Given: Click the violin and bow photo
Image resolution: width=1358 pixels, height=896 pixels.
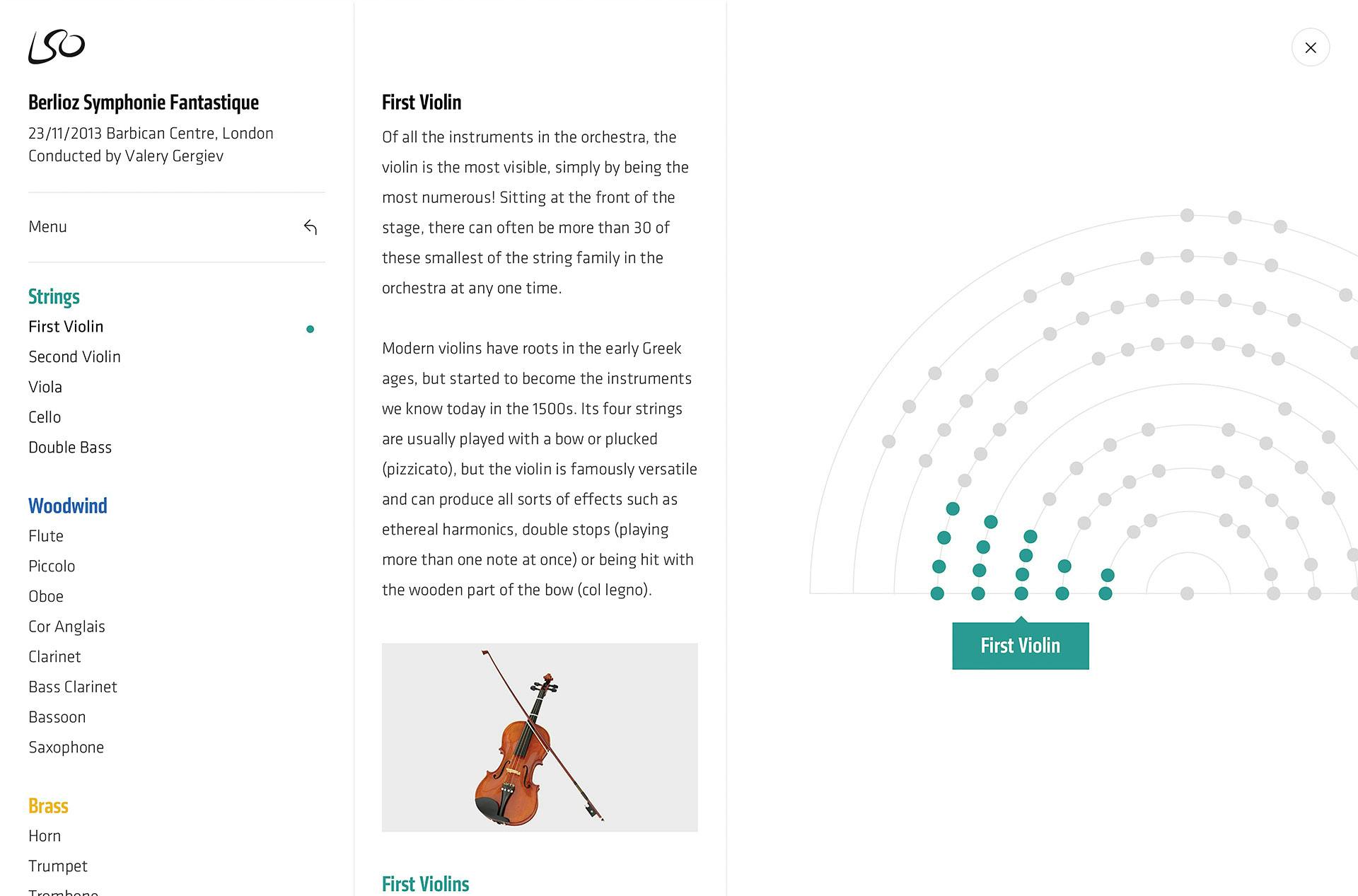Looking at the screenshot, I should click(x=540, y=737).
